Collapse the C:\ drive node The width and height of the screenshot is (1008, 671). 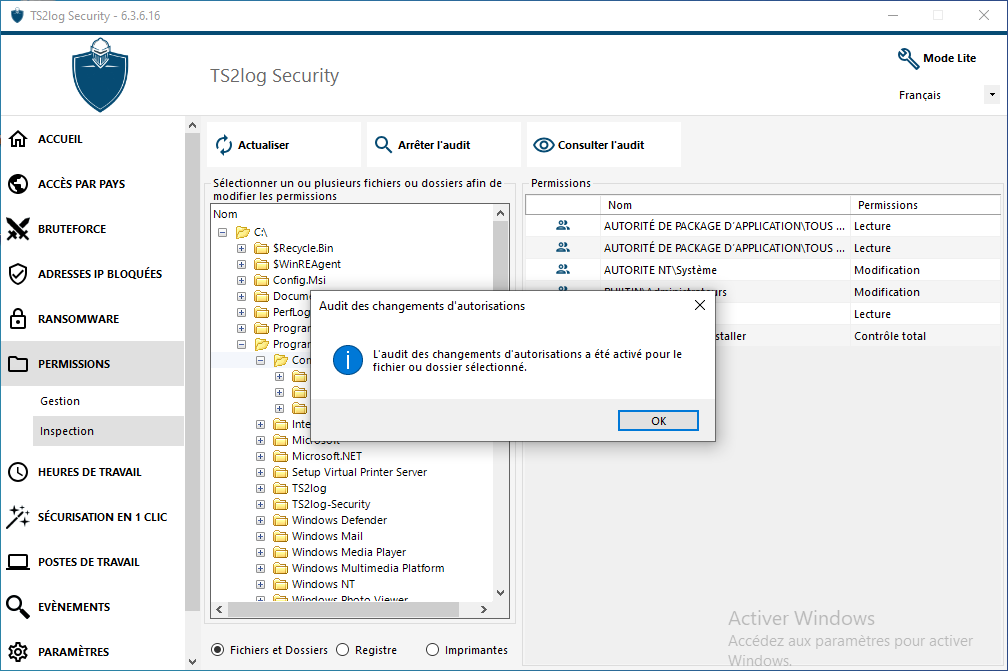point(222,232)
